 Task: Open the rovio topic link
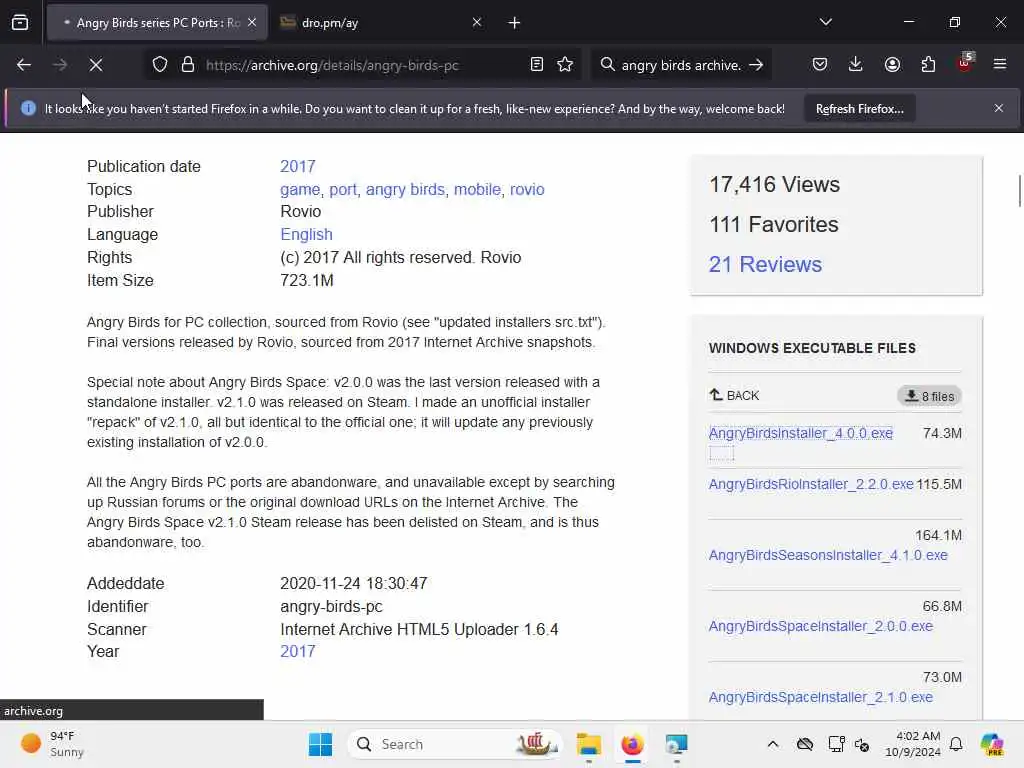[527, 189]
